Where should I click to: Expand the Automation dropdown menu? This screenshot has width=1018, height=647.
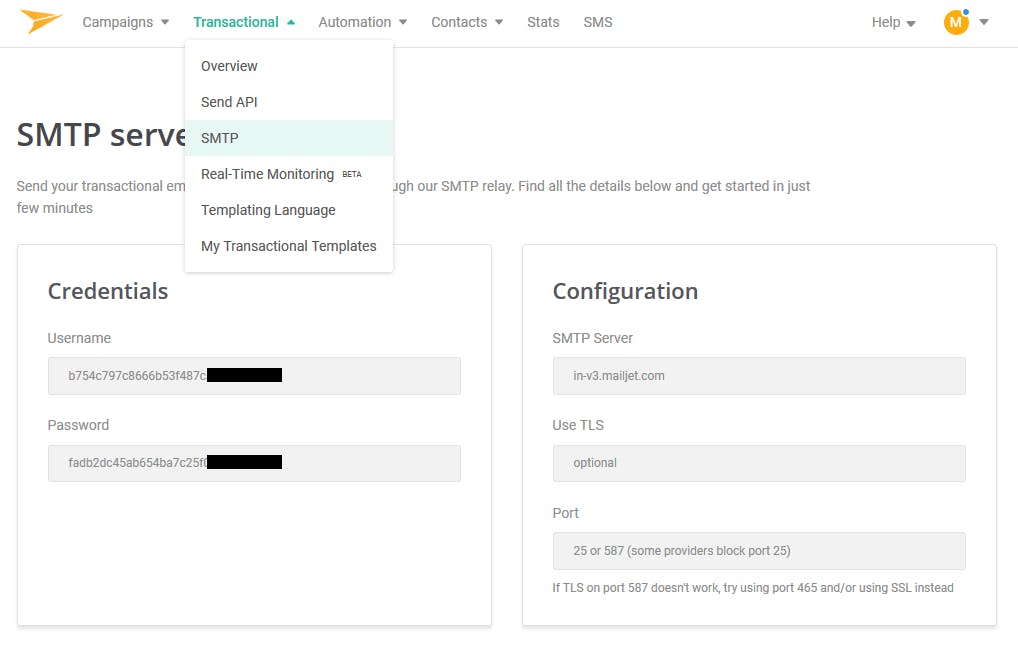pos(362,22)
